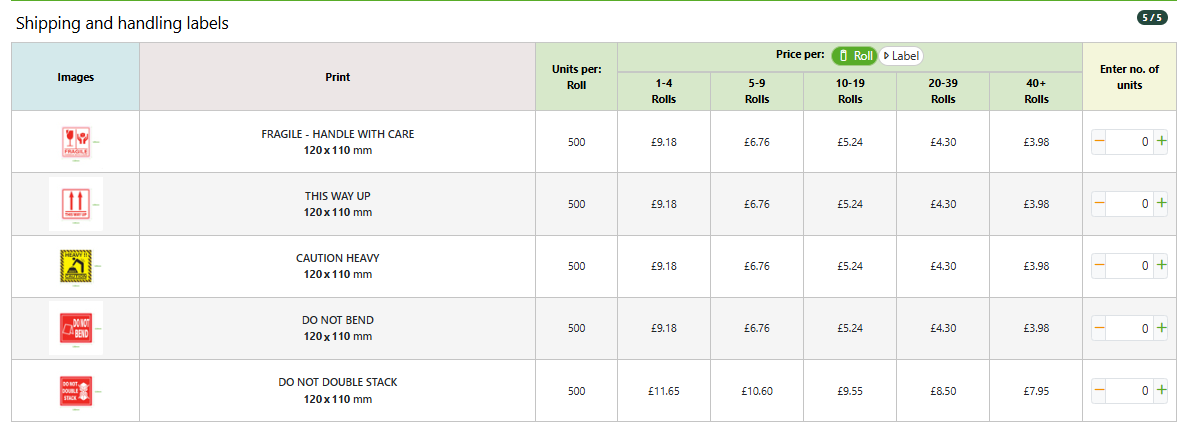Reduce CAUTION HEAVY units using minus icon
The height and width of the screenshot is (428, 1186).
click(1099, 265)
